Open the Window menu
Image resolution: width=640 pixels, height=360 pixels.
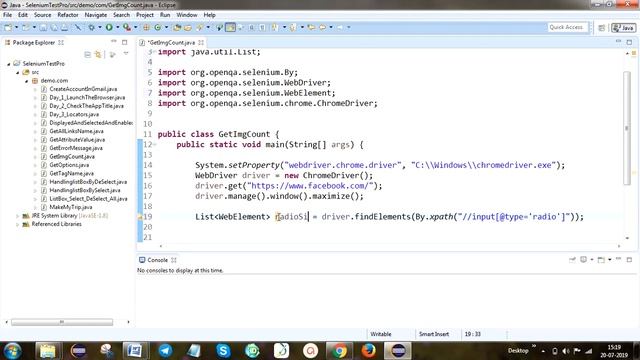(187, 15)
